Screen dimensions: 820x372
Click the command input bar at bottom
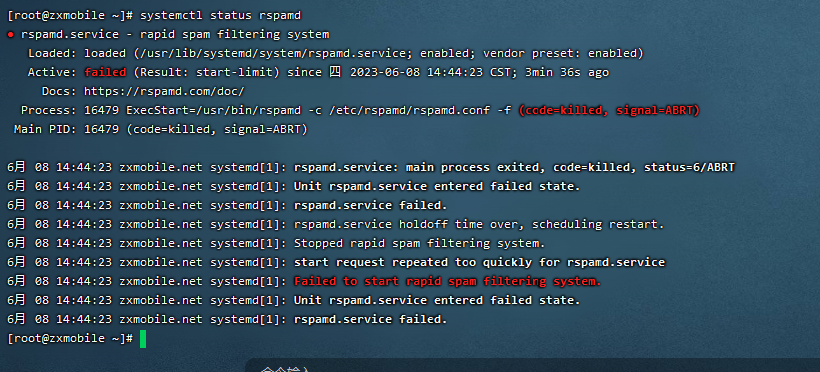point(532,365)
